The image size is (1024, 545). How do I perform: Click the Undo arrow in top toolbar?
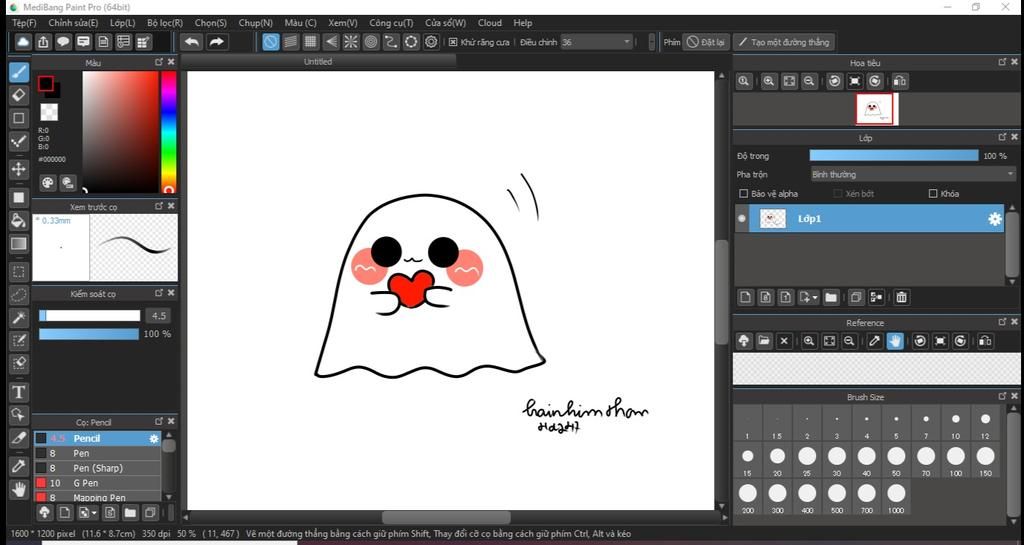tap(191, 42)
